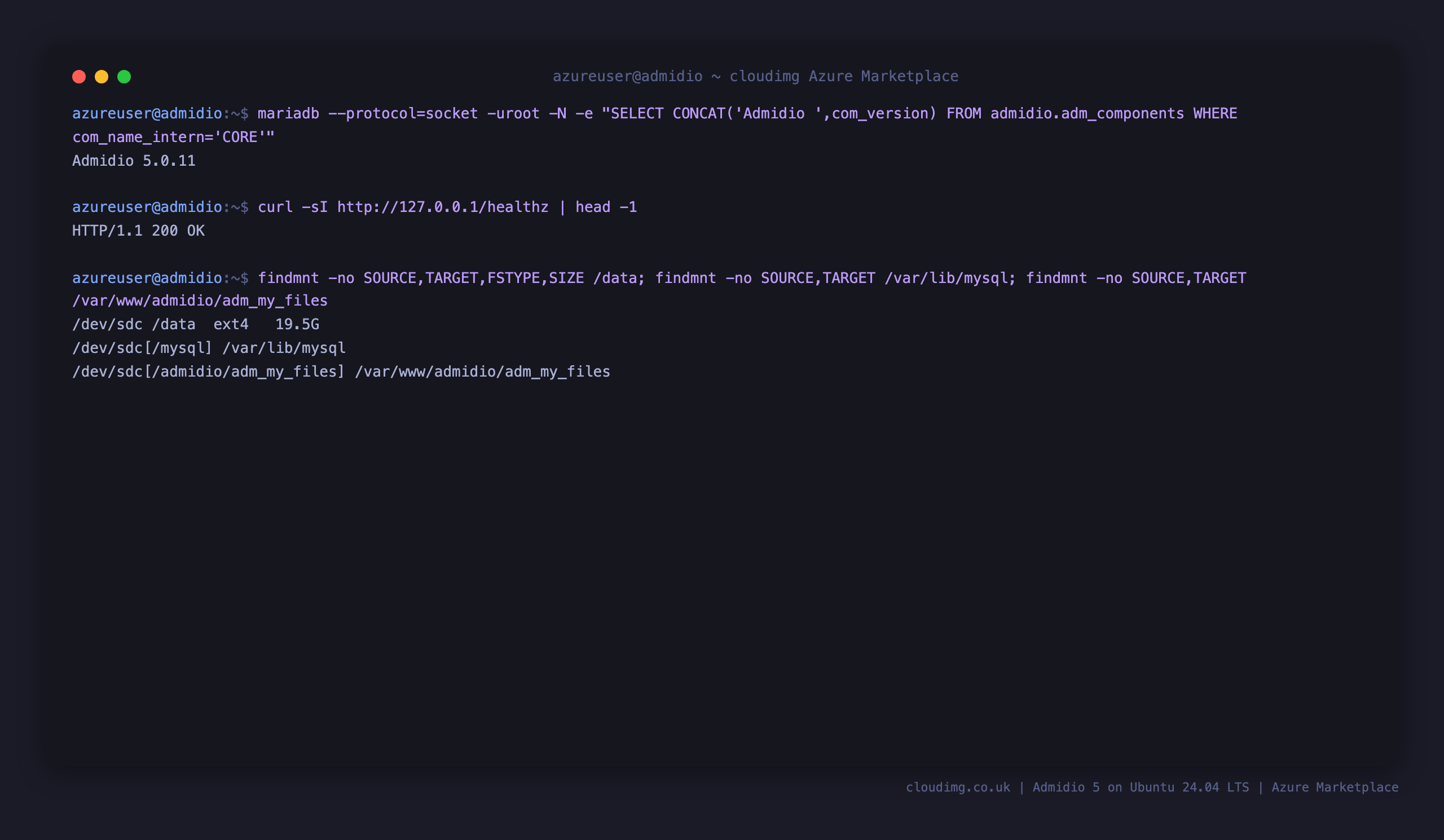Click the green maximize window dot

coord(124,77)
